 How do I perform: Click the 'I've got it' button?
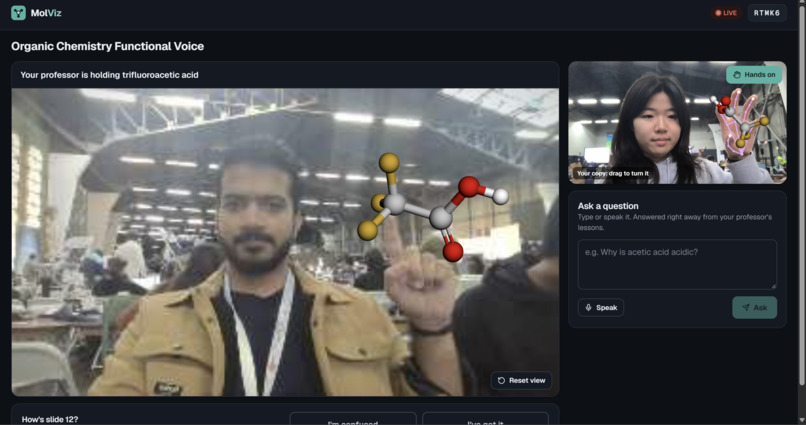click(x=485, y=419)
